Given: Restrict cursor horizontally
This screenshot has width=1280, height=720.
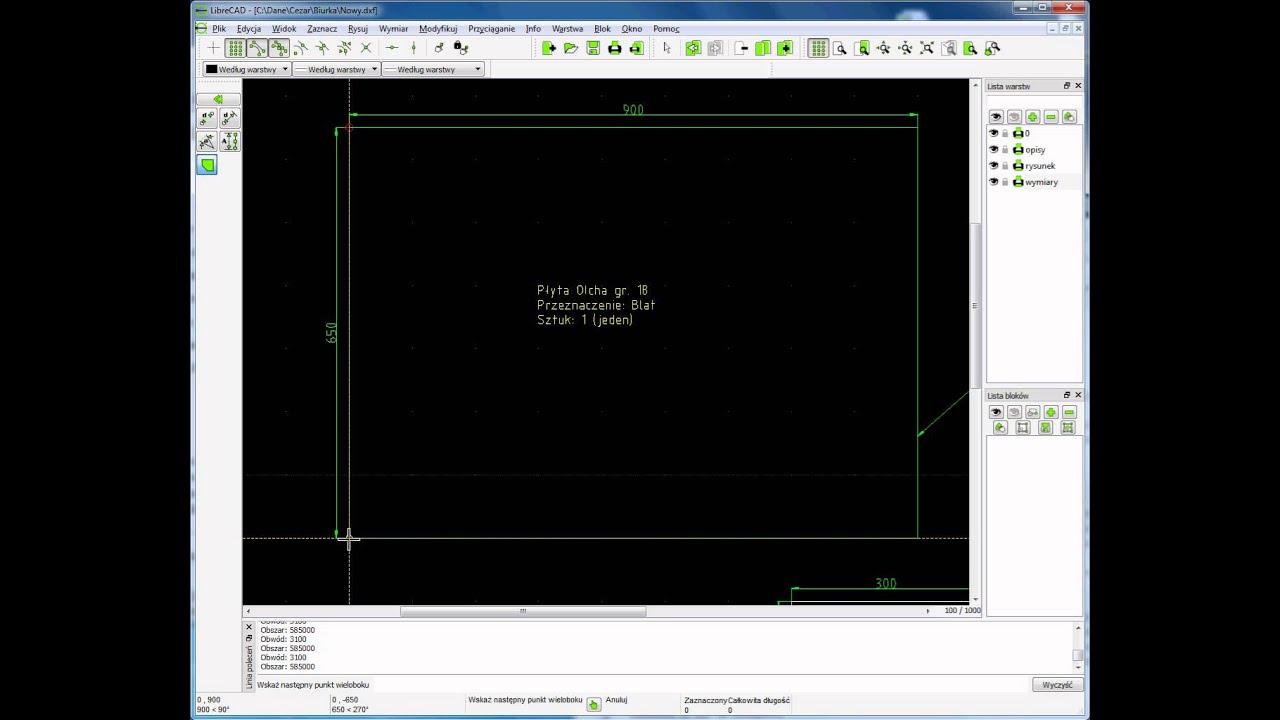Looking at the screenshot, I should click(x=391, y=48).
